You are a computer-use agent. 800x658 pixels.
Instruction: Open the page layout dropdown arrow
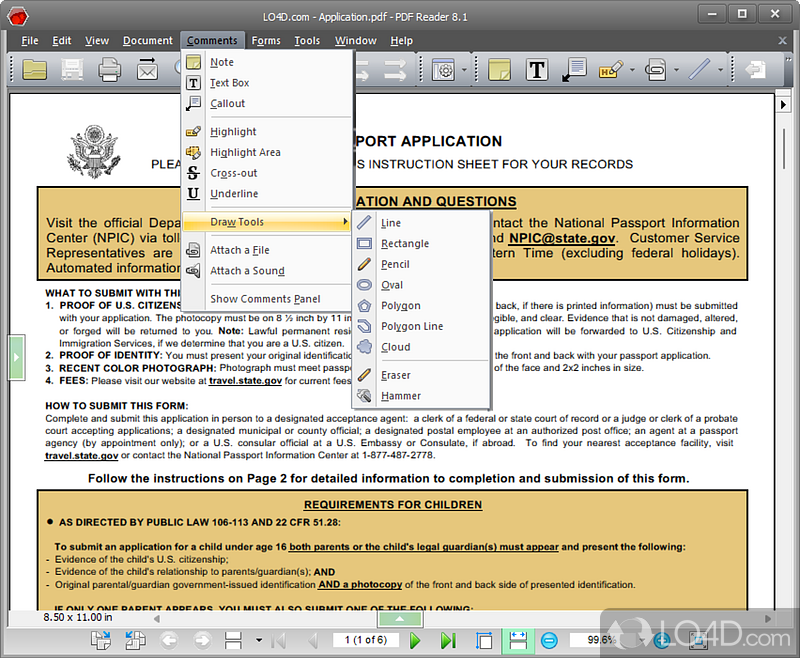tap(259, 640)
